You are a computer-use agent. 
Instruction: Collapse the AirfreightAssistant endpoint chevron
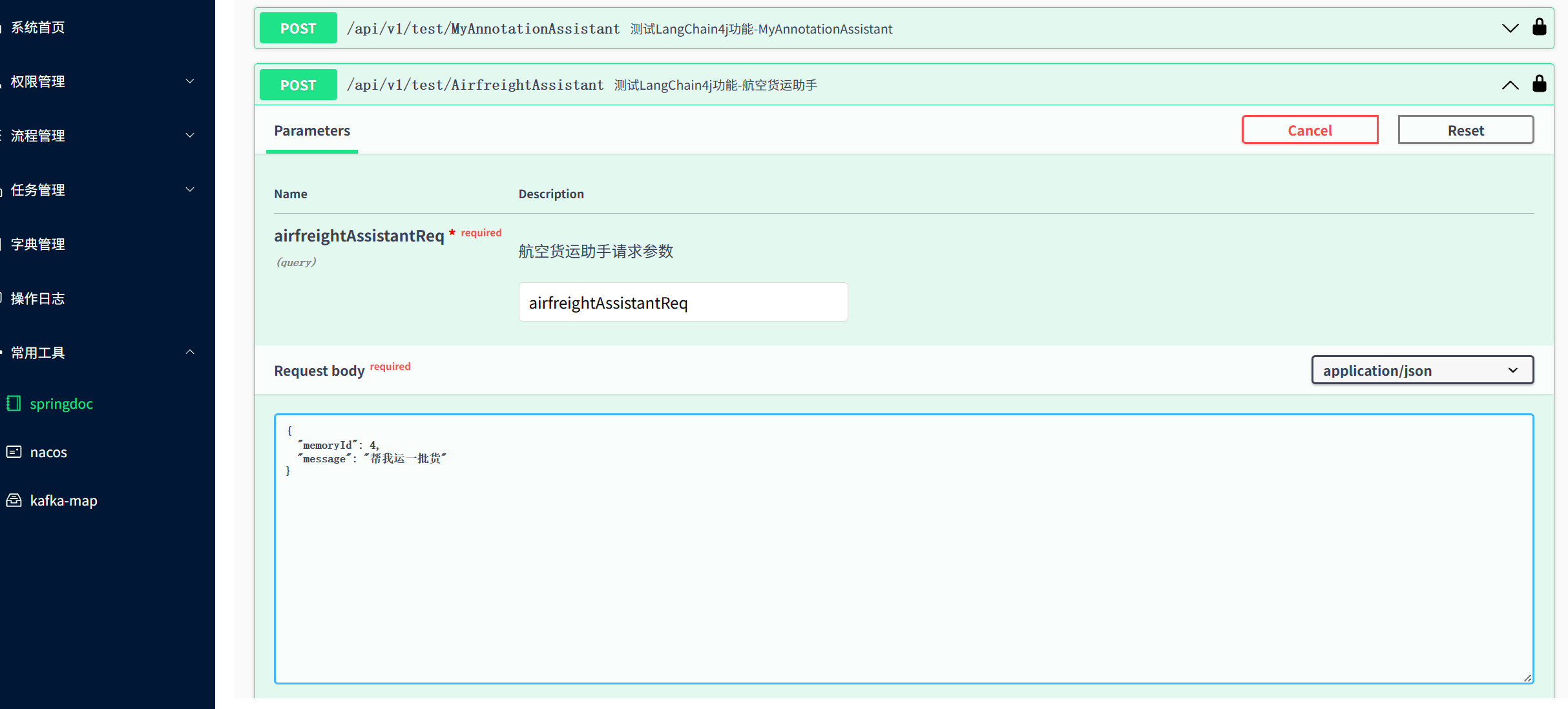(x=1510, y=85)
